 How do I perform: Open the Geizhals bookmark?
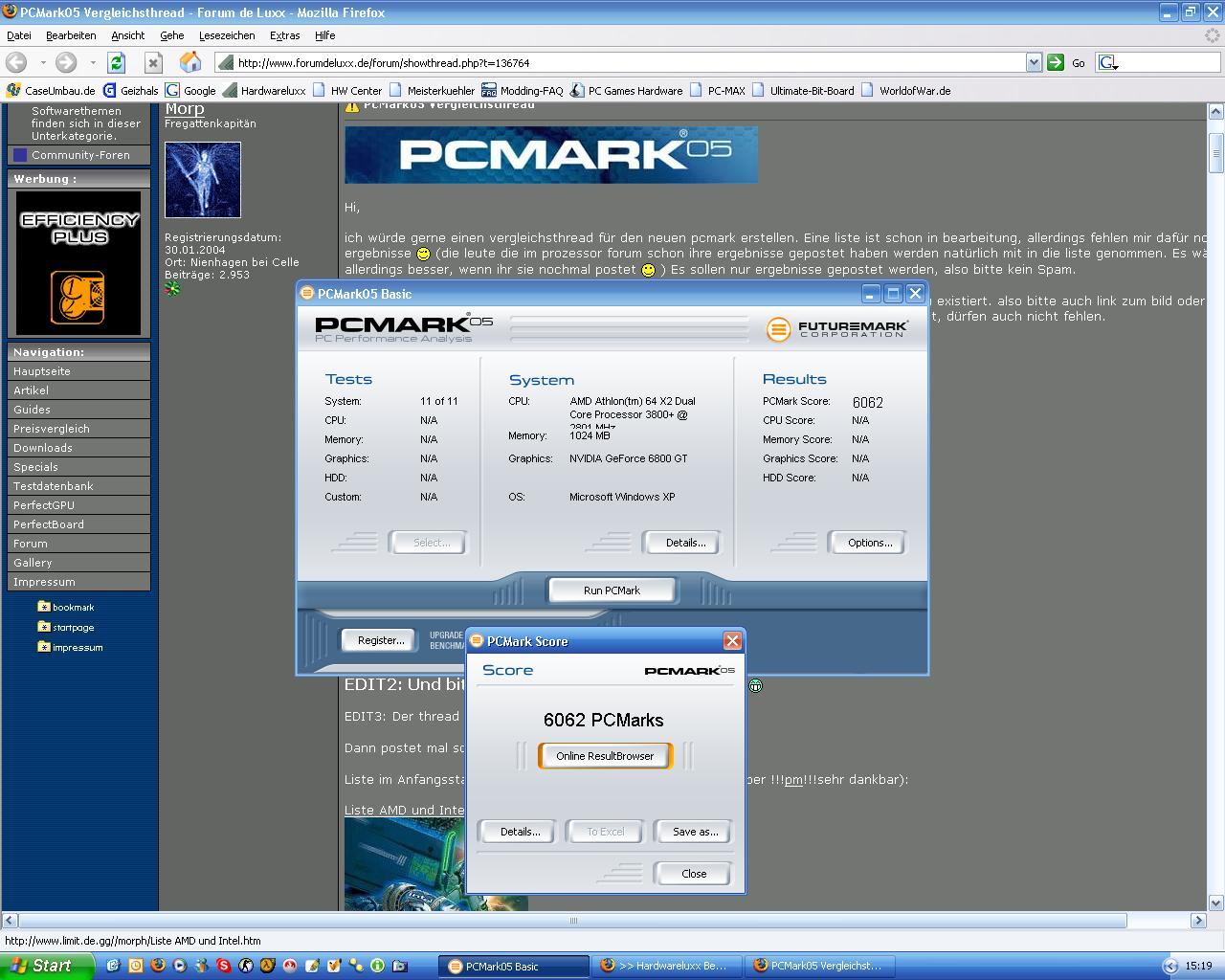click(131, 91)
